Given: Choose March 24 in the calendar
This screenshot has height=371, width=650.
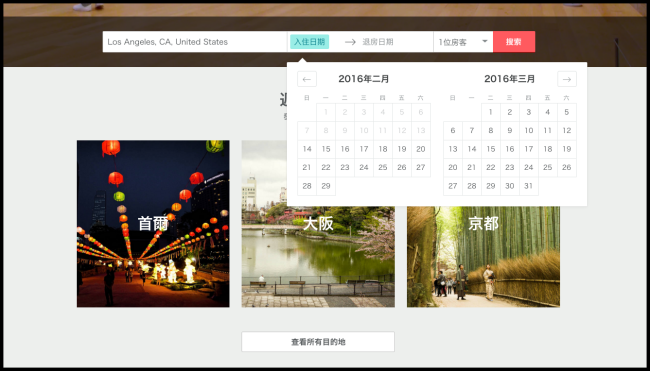Looking at the screenshot, I should tap(529, 167).
